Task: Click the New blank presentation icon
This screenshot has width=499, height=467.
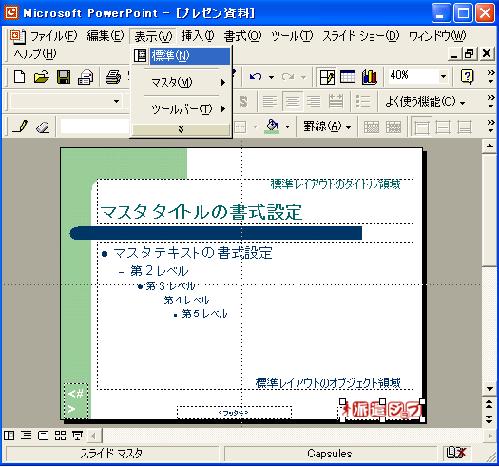Action: [x=20, y=77]
